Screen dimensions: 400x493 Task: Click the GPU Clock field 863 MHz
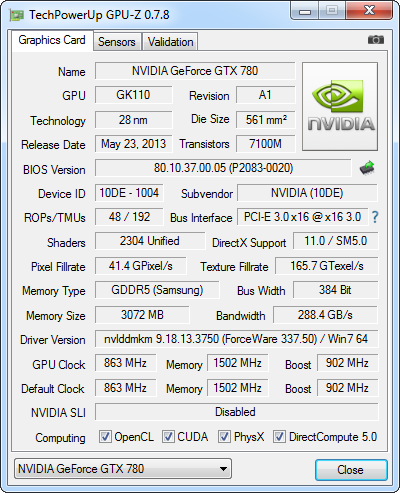[x=126, y=363]
